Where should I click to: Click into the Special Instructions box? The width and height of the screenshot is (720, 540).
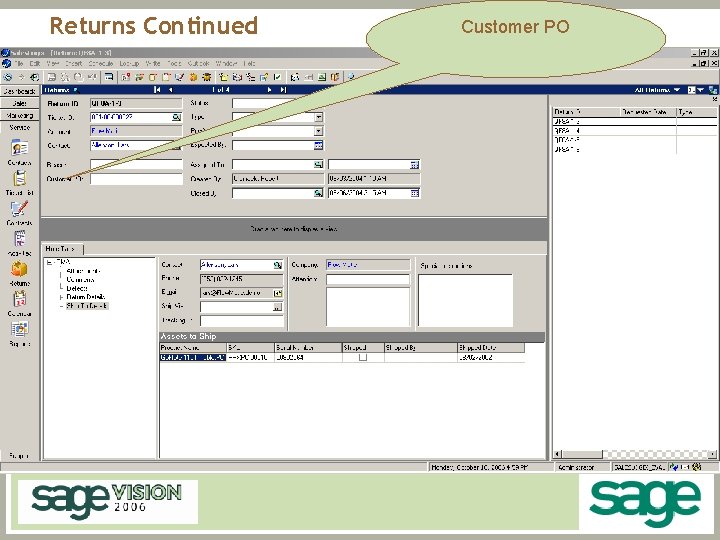[465, 301]
